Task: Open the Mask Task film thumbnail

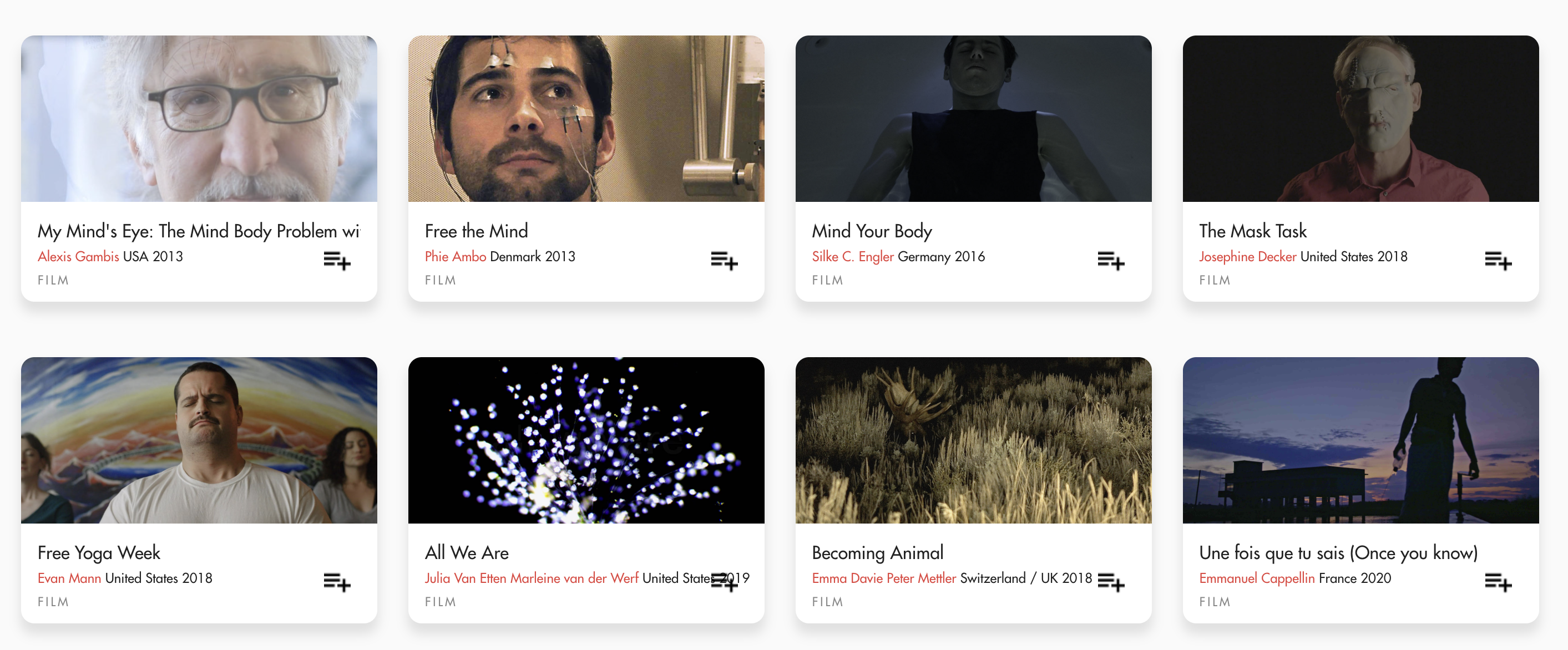Action: click(1360, 119)
